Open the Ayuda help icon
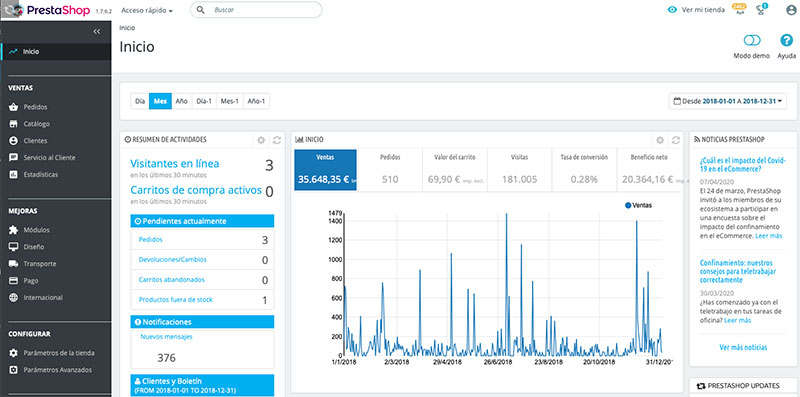 [786, 40]
